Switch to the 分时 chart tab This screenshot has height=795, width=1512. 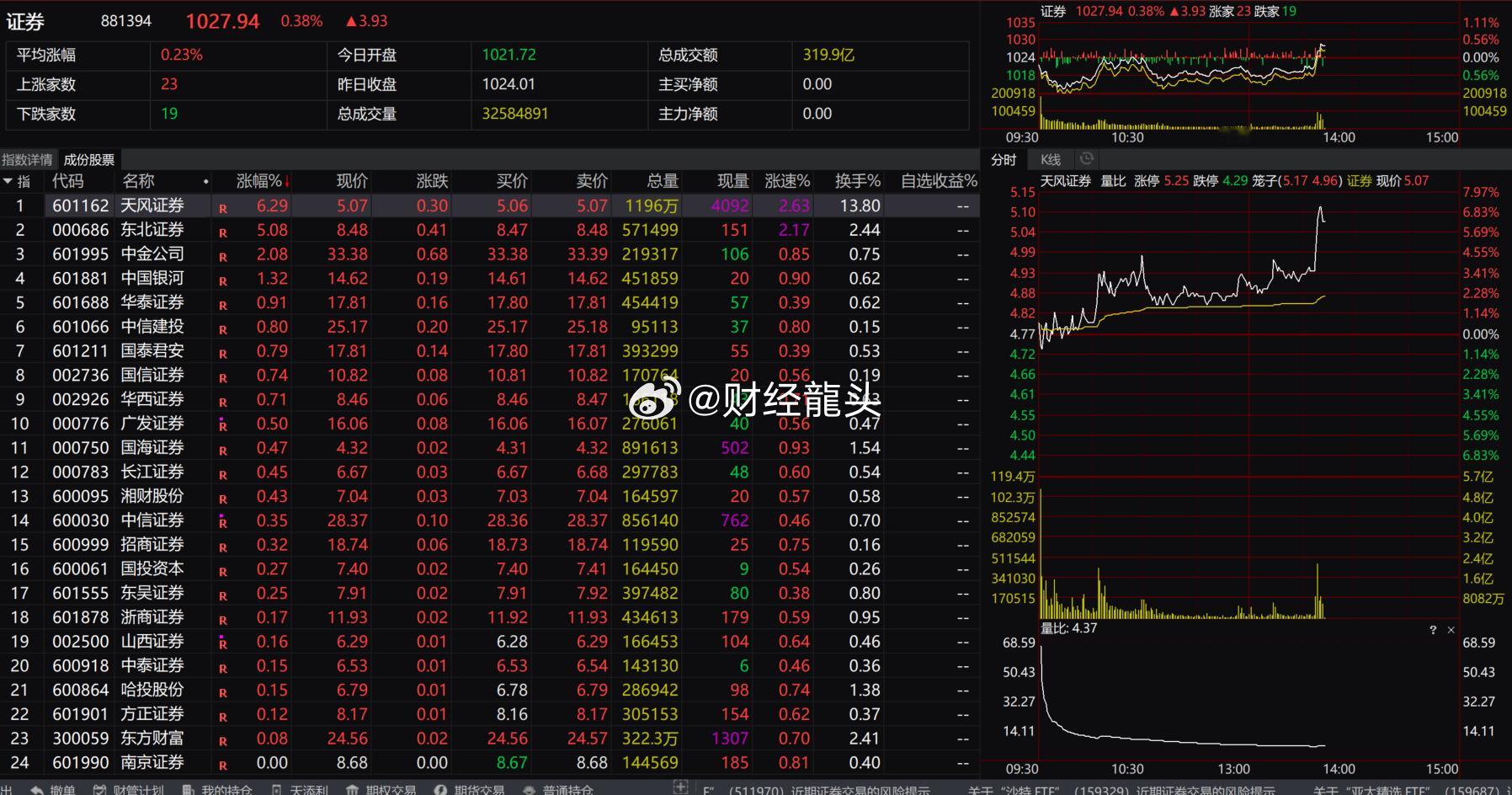tap(1004, 160)
